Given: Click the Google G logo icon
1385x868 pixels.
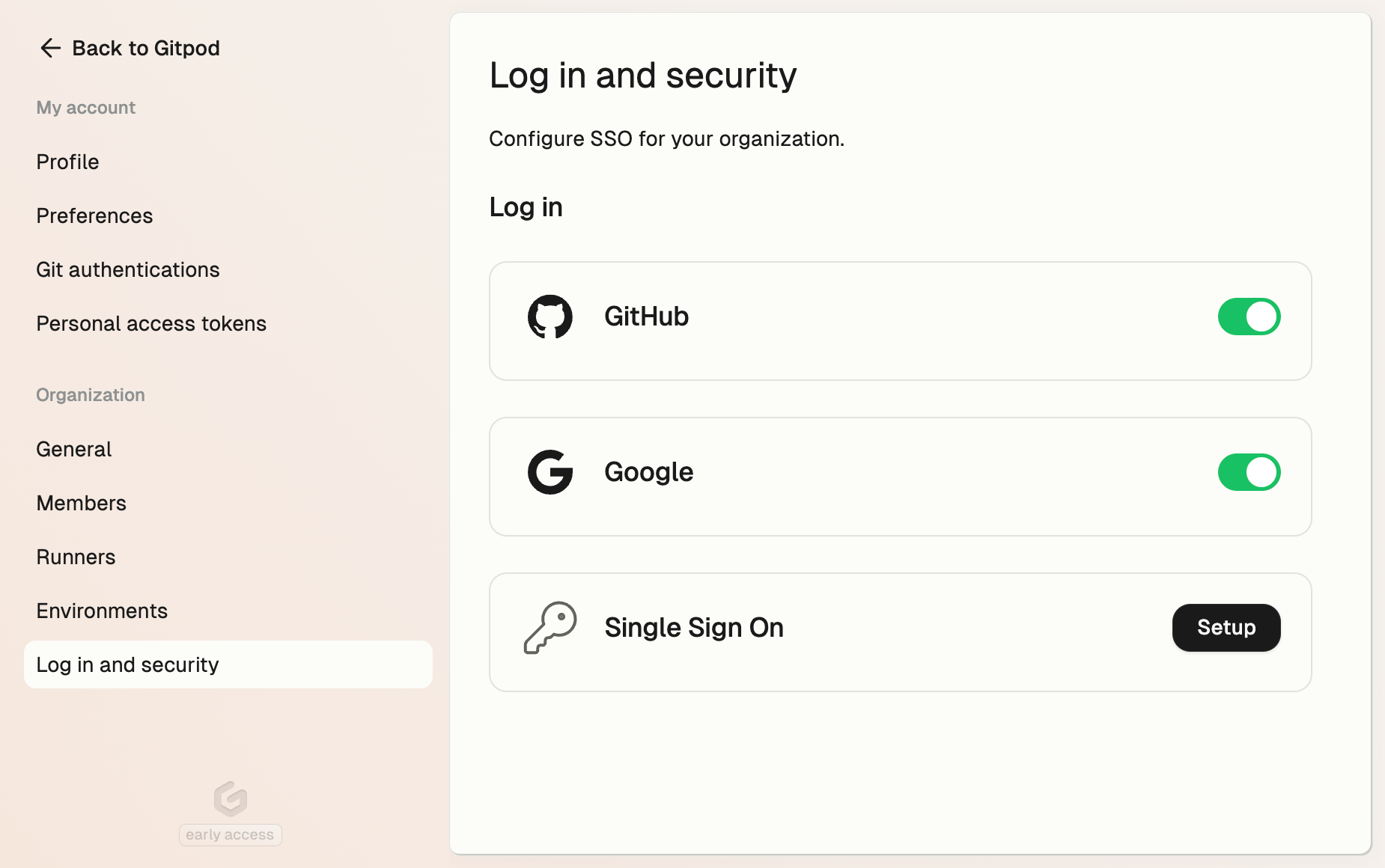Looking at the screenshot, I should pyautogui.click(x=550, y=472).
